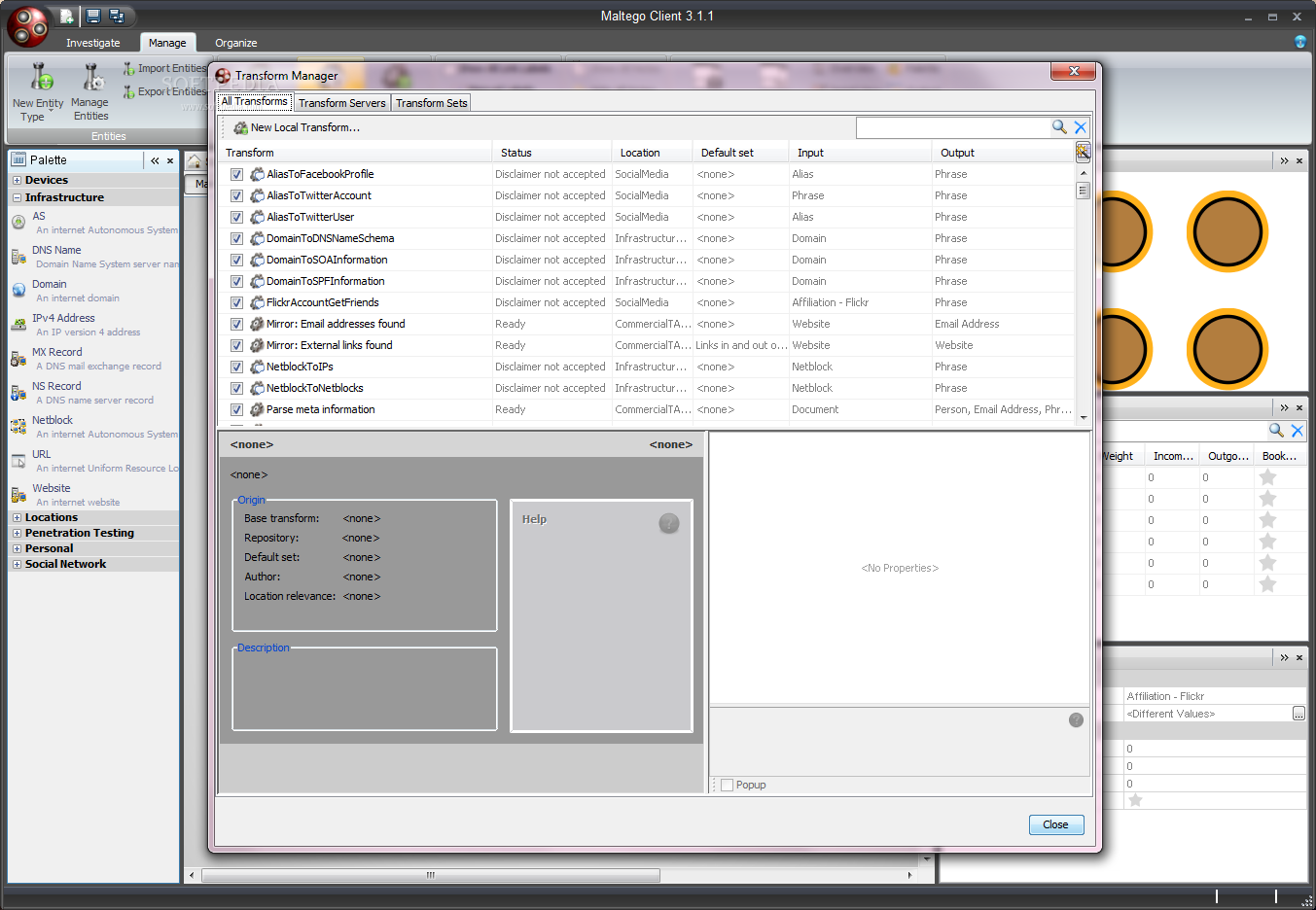Open Different Values ellipsis button
This screenshot has height=910, width=1316.
[x=1298, y=714]
